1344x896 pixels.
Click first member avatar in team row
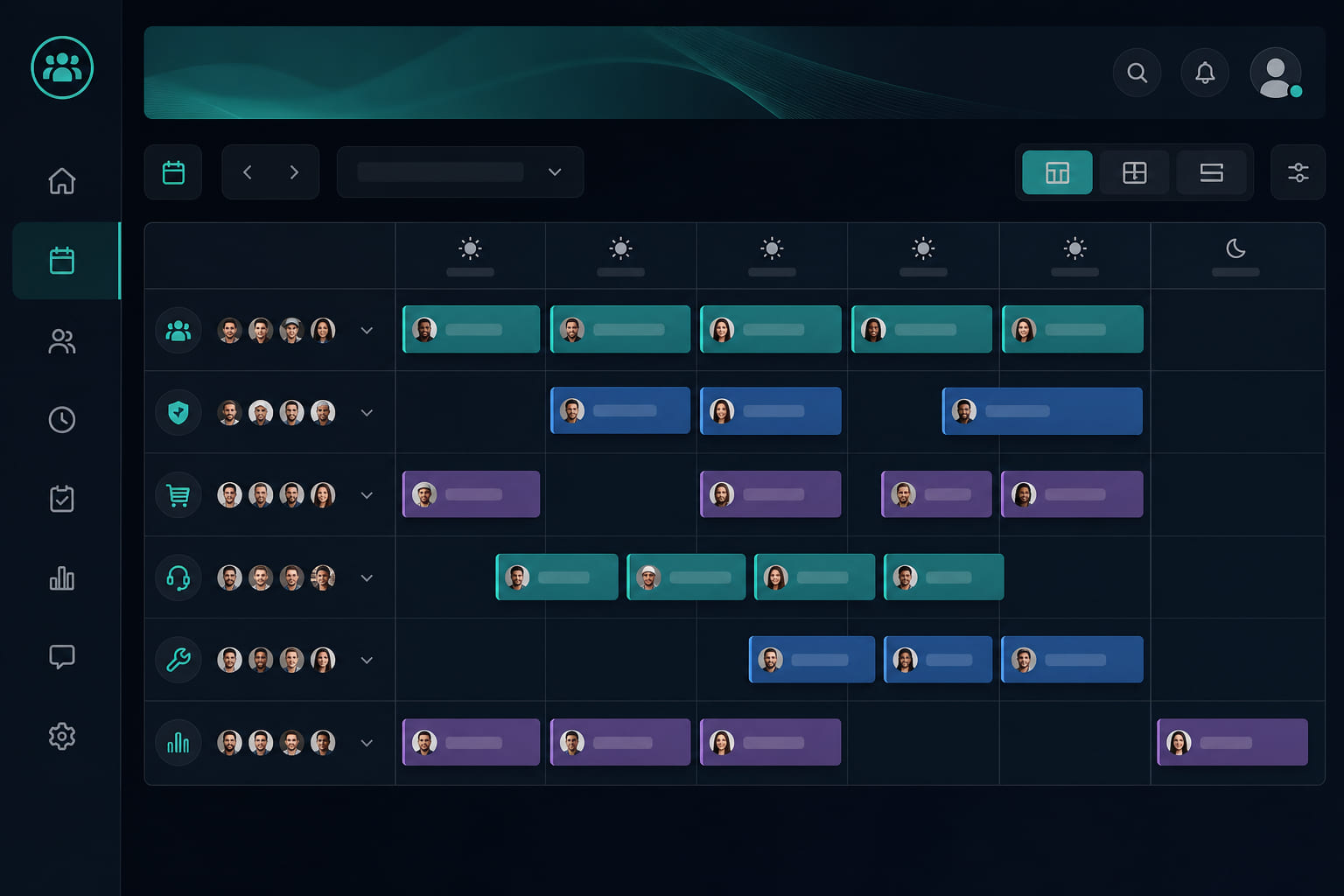tap(229, 331)
